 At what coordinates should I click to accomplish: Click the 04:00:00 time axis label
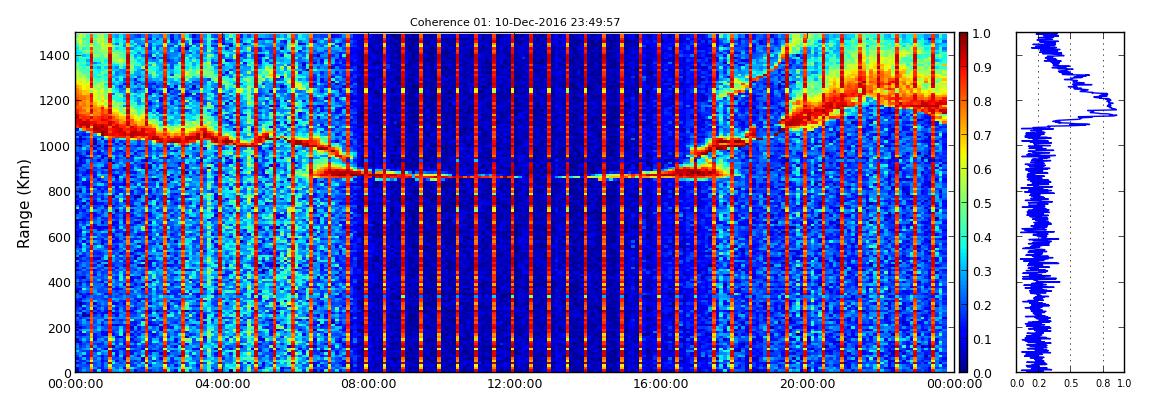[x=220, y=384]
